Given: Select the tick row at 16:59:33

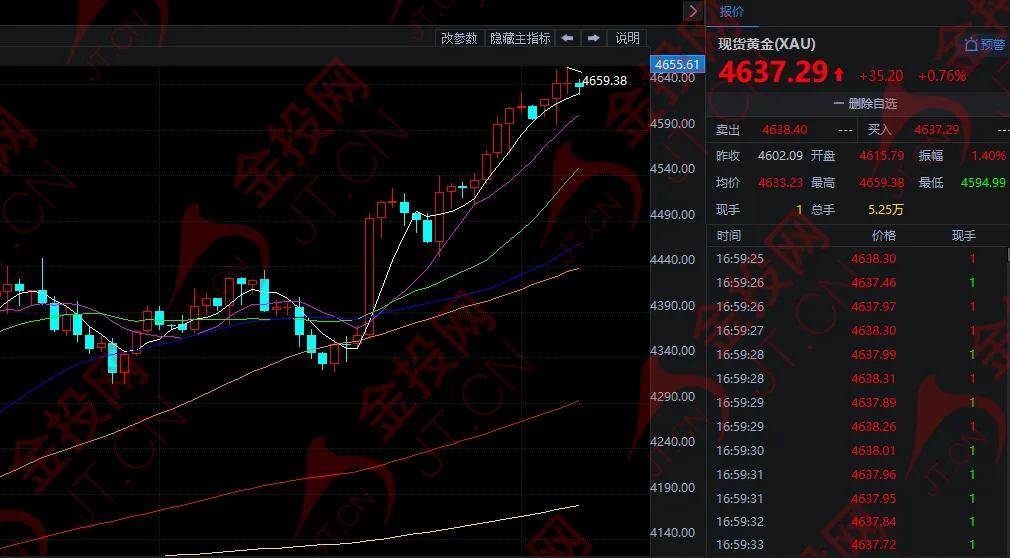Looking at the screenshot, I should tap(857, 546).
